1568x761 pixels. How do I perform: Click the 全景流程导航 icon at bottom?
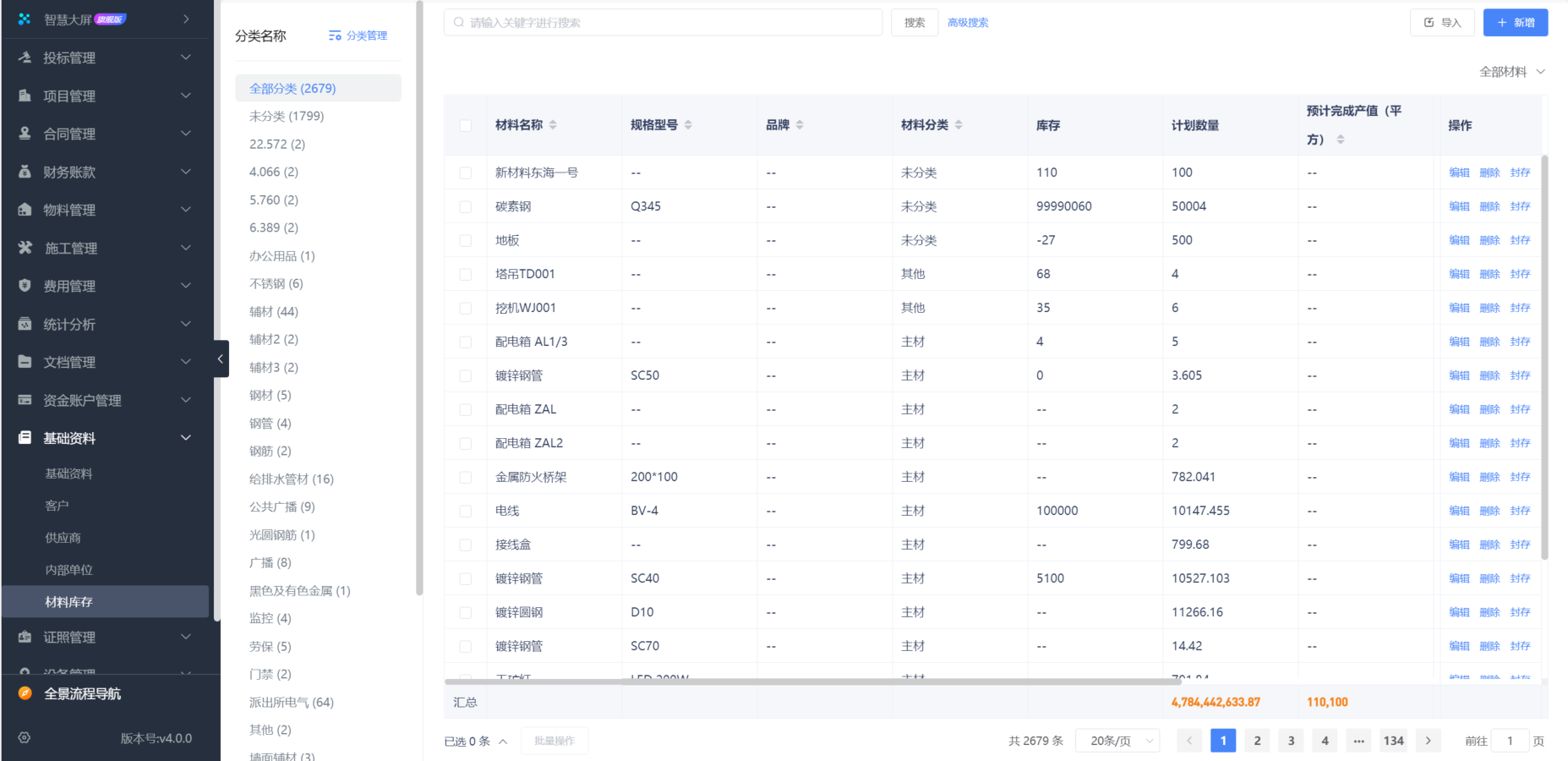(23, 693)
